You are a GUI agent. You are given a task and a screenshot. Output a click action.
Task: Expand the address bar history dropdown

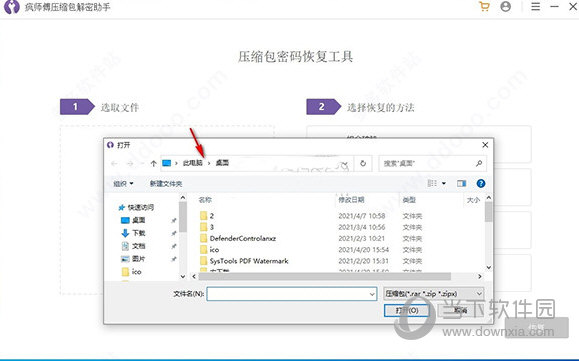344,163
